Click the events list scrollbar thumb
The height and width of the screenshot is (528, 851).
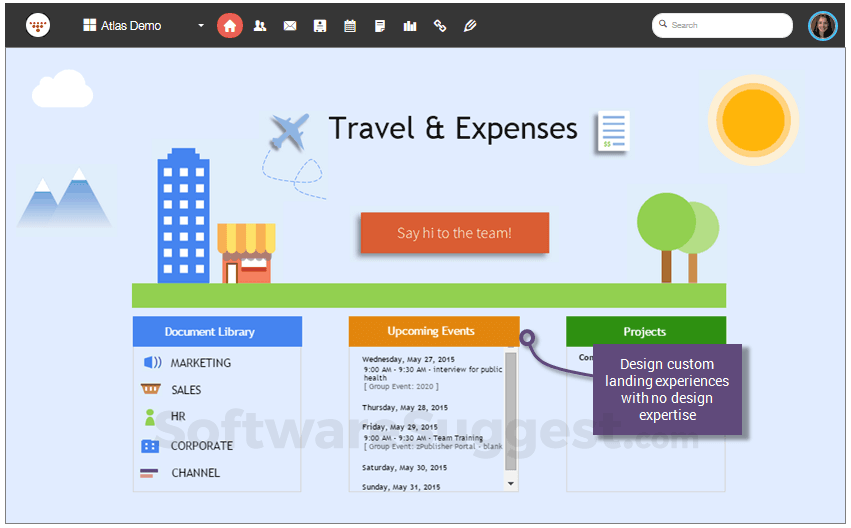(511, 411)
